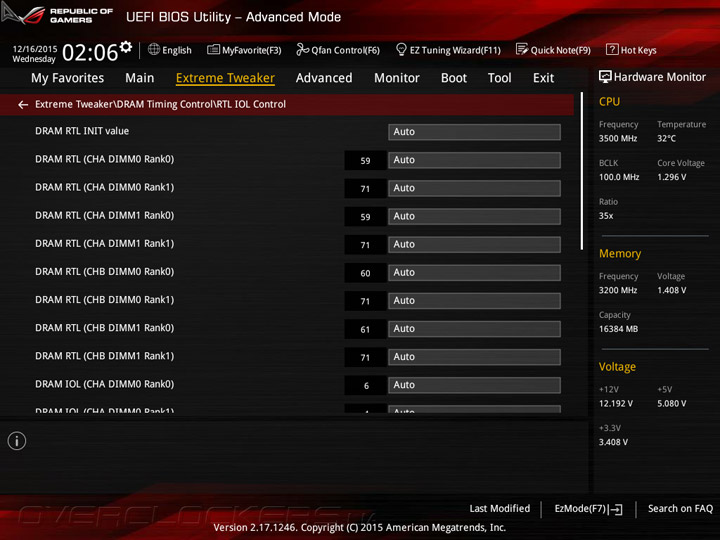This screenshot has width=720, height=540.
Task: Edit Auto field for CHB DIMM1 Rank1 RTL
Action: coord(474,357)
